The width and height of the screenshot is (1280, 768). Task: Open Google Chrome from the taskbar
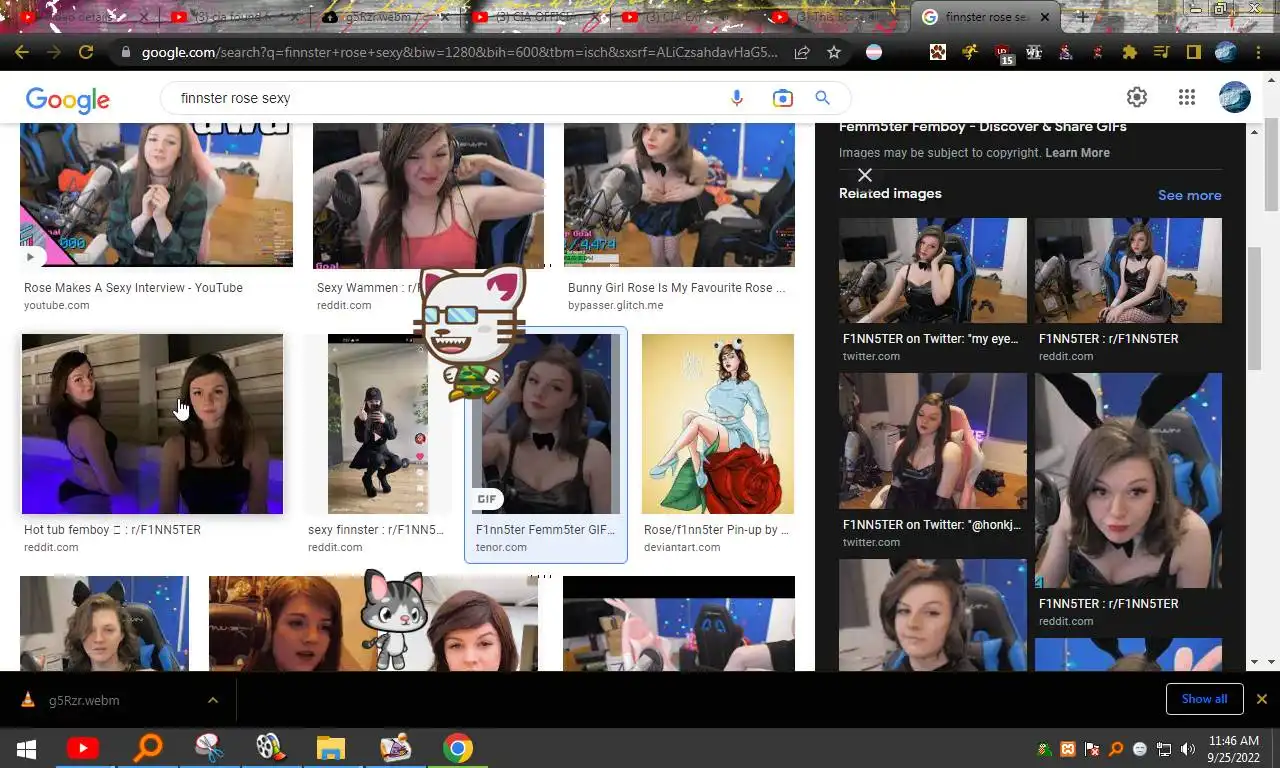tap(458, 748)
